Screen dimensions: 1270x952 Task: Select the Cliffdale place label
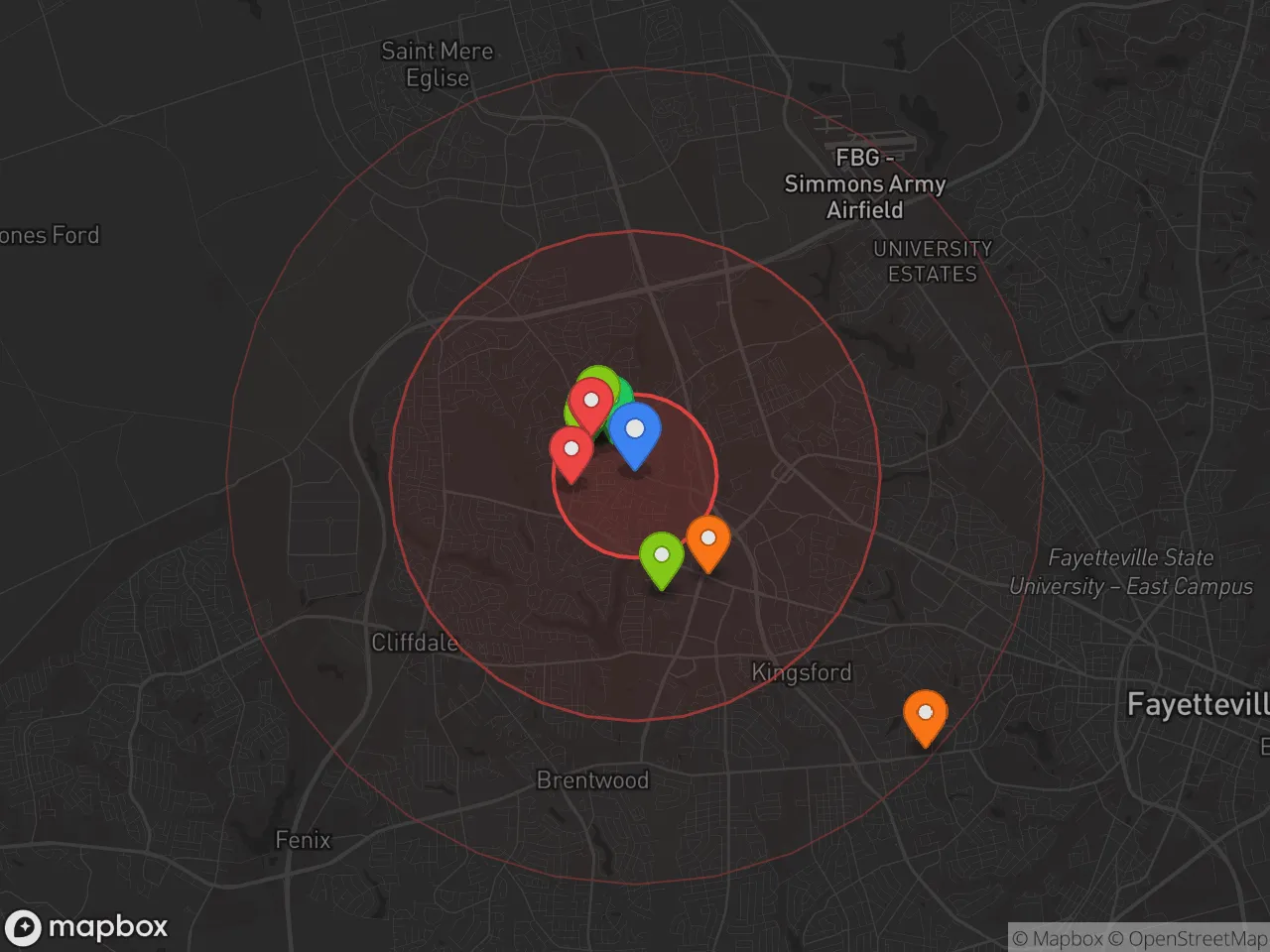(x=415, y=643)
